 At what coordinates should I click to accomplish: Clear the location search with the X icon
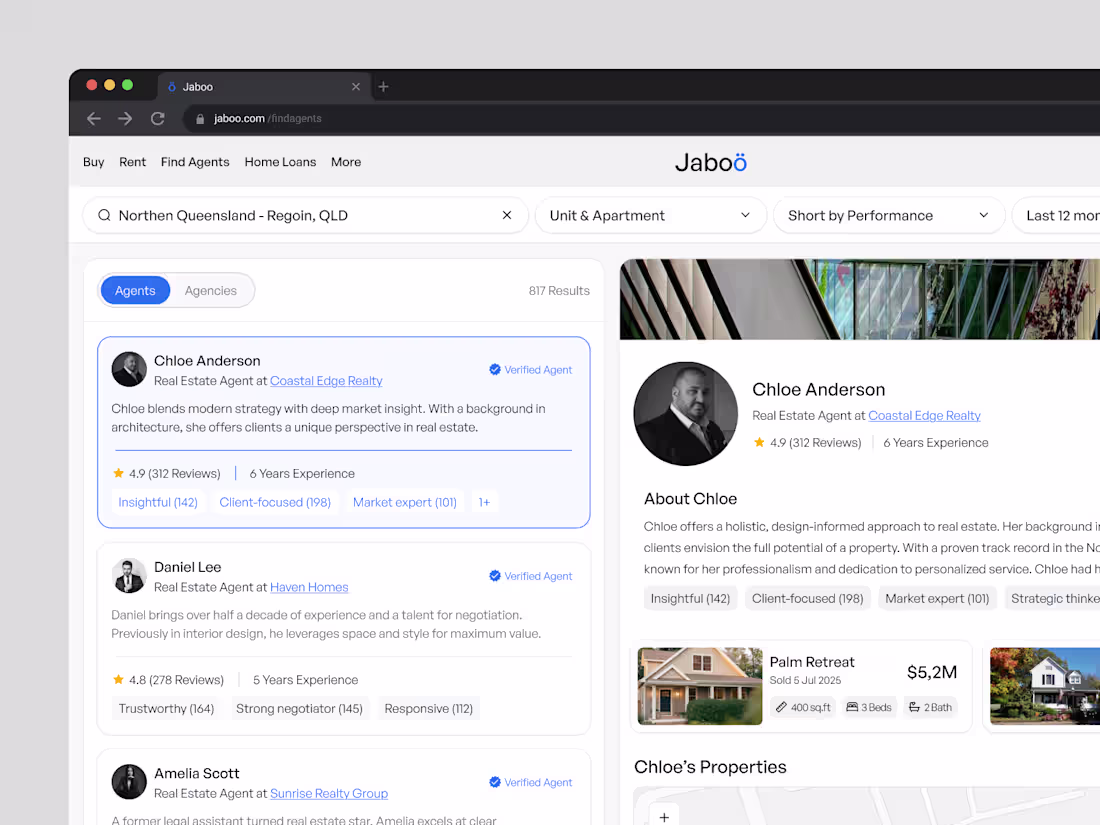pyautogui.click(x=507, y=215)
